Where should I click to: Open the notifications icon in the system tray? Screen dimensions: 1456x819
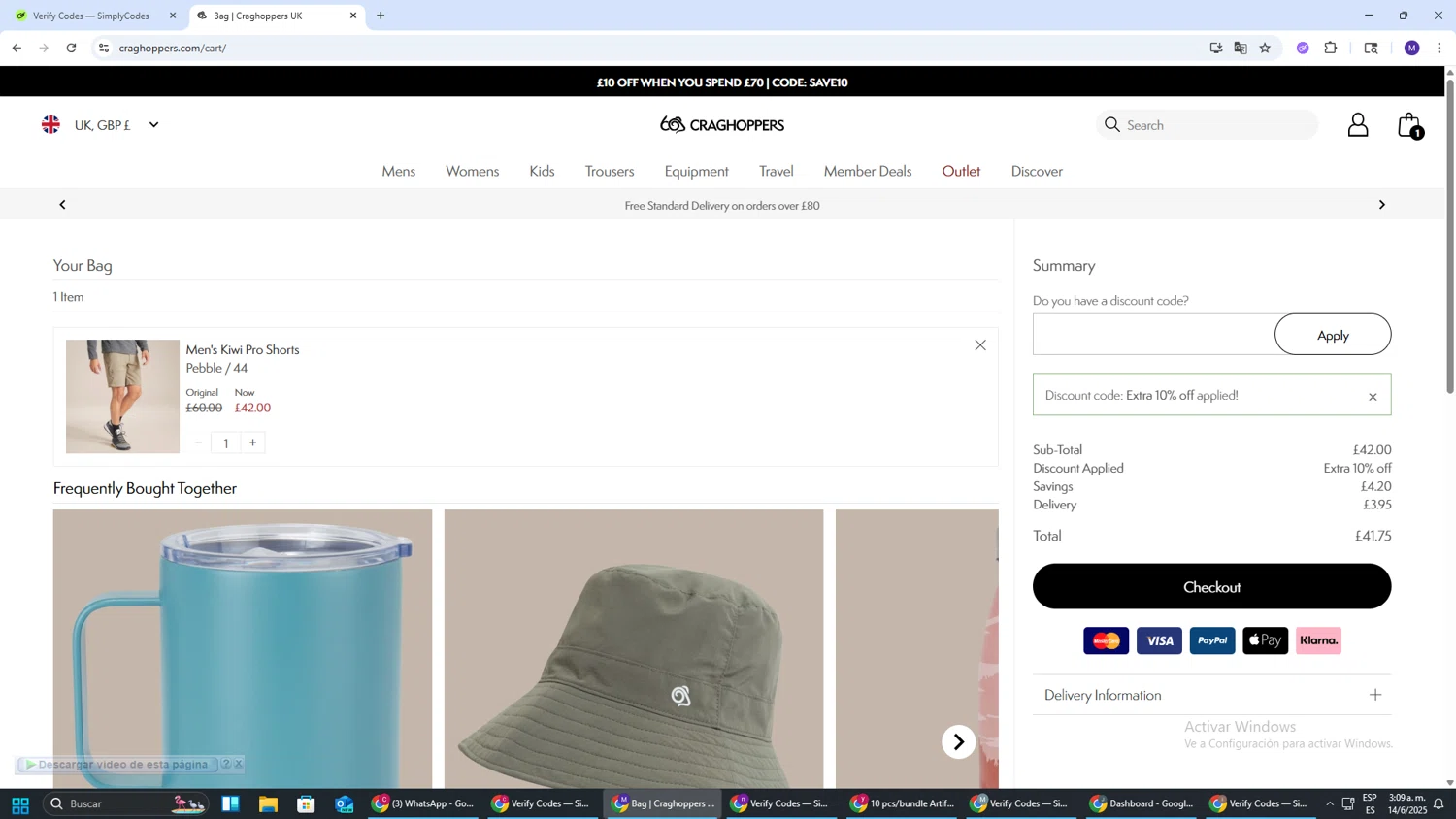pyautogui.click(x=1439, y=803)
